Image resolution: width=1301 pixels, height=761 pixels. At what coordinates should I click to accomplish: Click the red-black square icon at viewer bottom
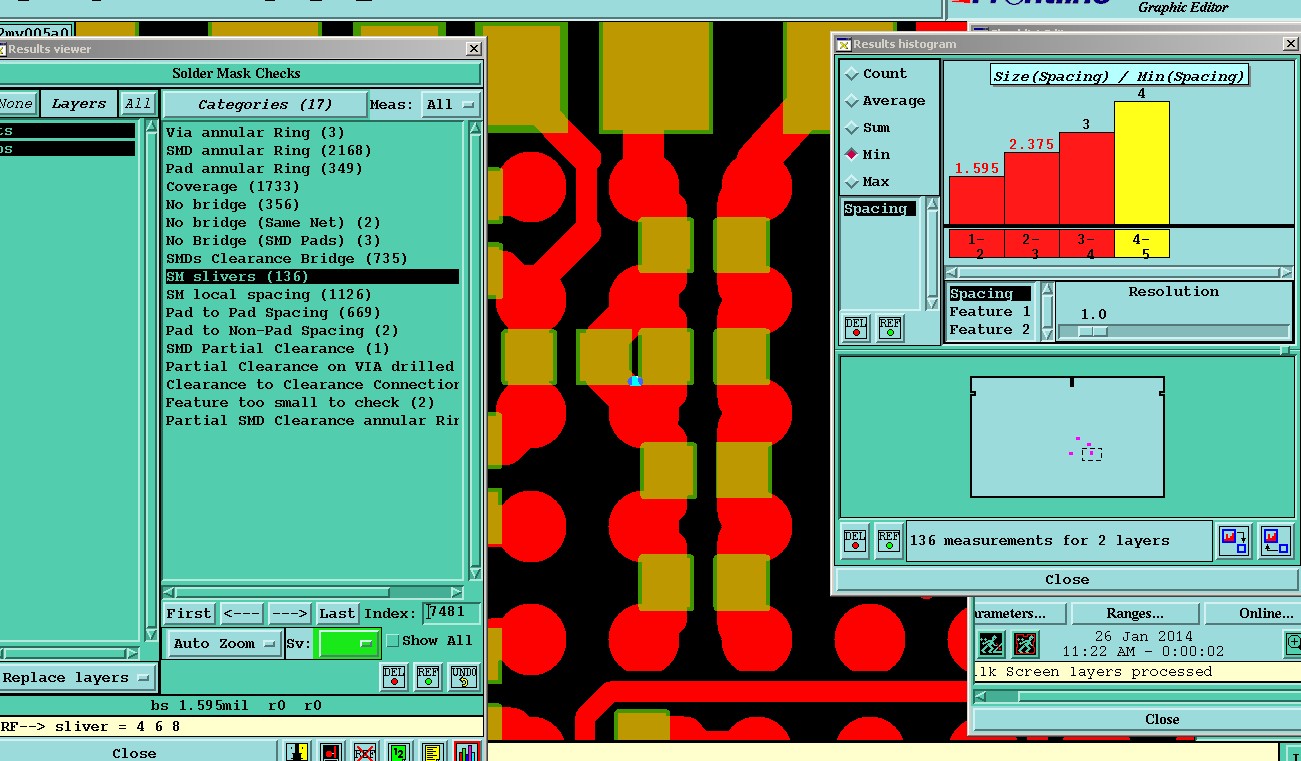pos(331,752)
